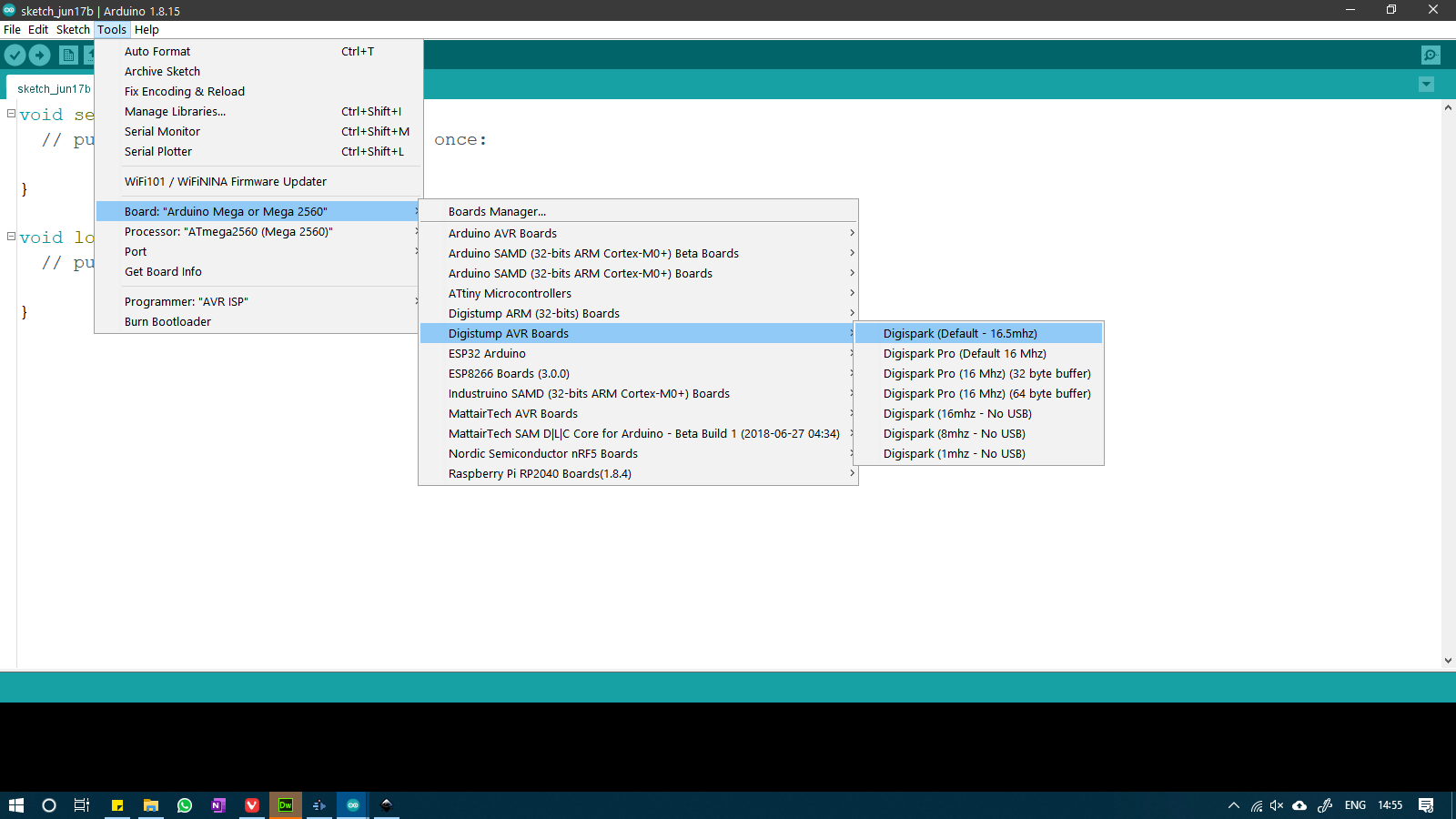Viewport: 1456px width, 819px height.
Task: Expand Digistump ARM (32-bits) Boards
Action: click(x=638, y=314)
